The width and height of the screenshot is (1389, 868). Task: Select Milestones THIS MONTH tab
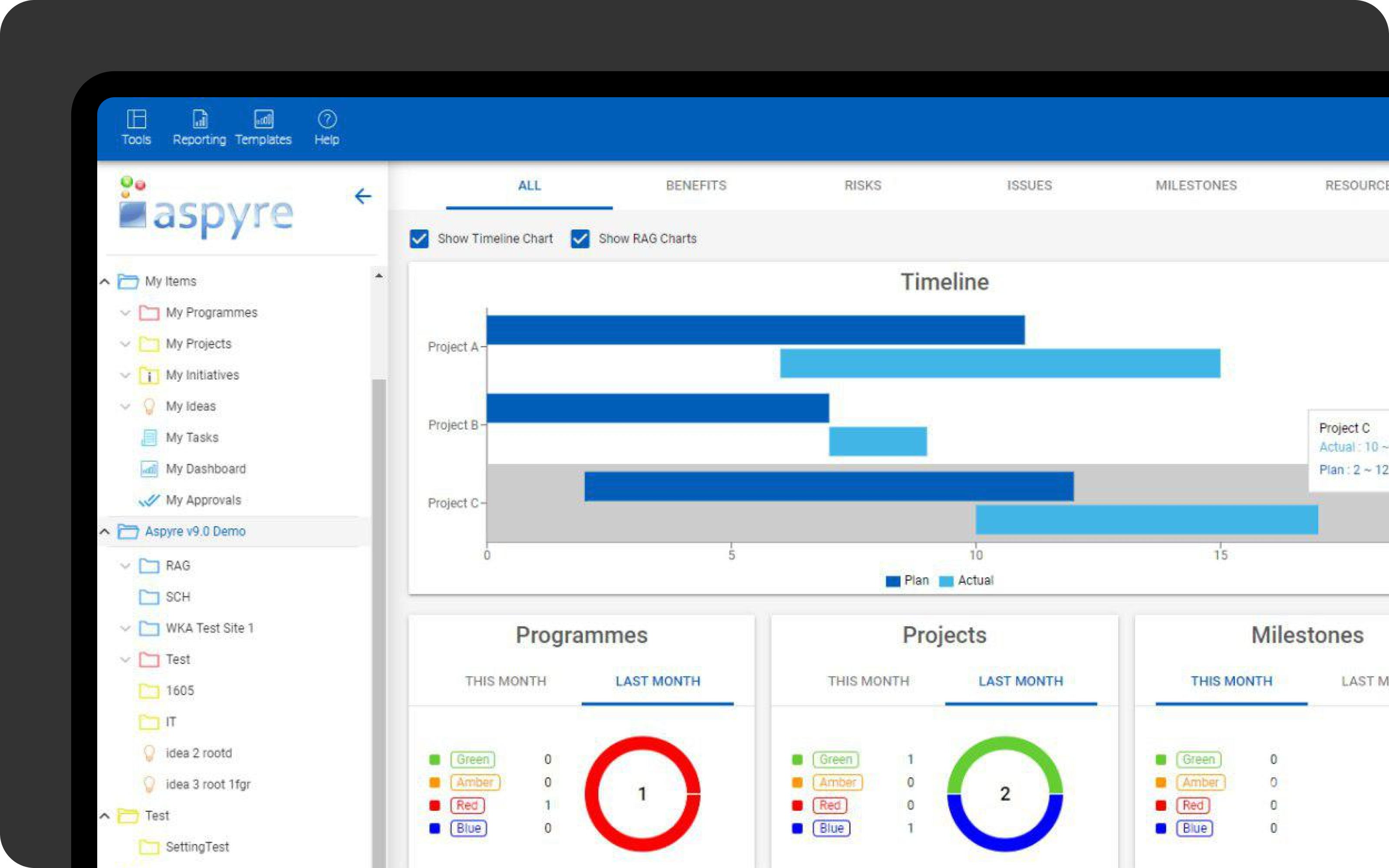[x=1231, y=681]
